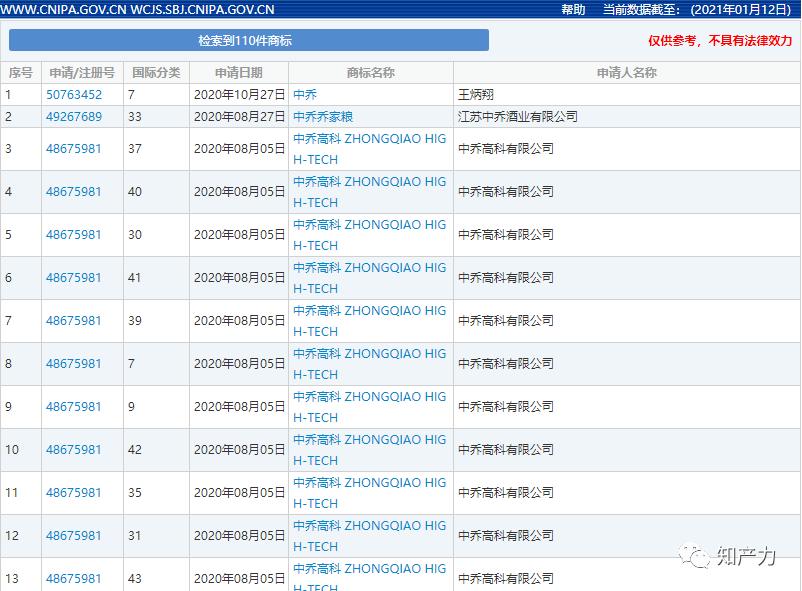Select applicant 江苏中乔酒业有限公司

coord(518,117)
